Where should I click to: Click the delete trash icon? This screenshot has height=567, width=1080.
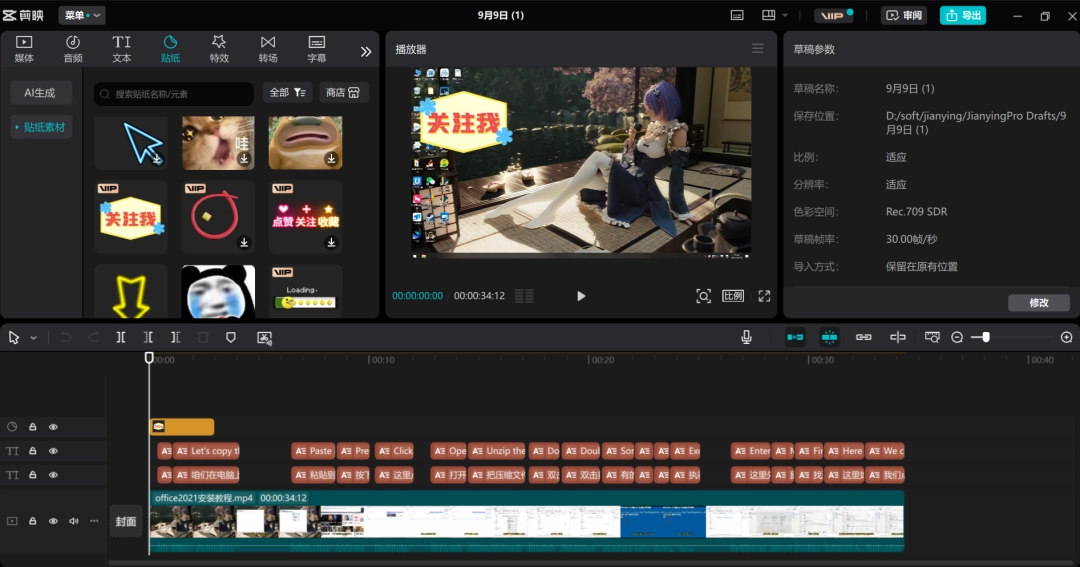203,338
